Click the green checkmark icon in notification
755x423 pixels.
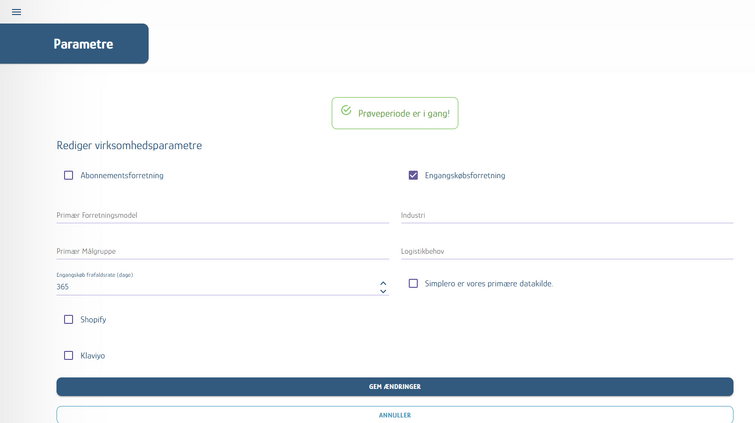pos(346,111)
